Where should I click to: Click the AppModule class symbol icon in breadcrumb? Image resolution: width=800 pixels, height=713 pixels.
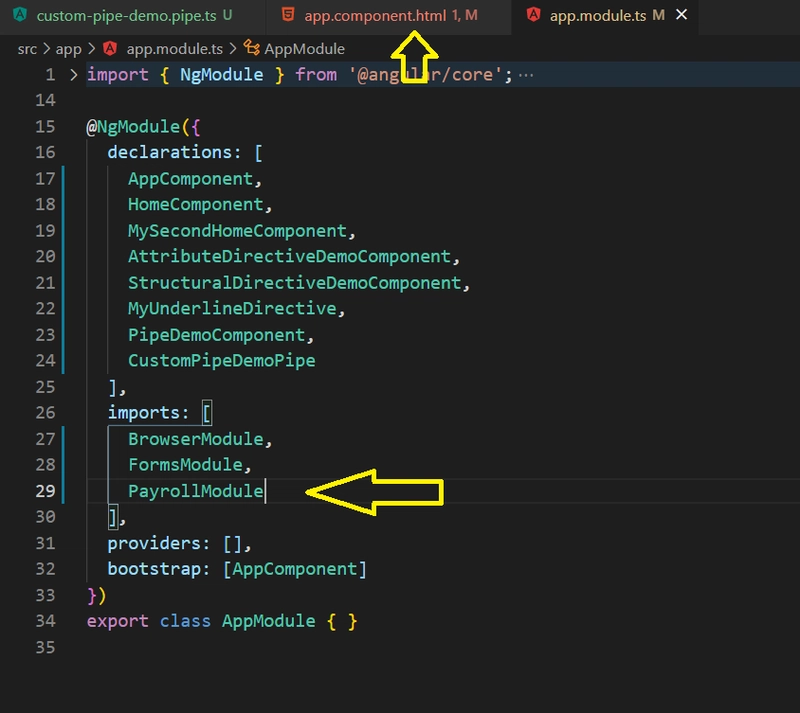point(252,49)
